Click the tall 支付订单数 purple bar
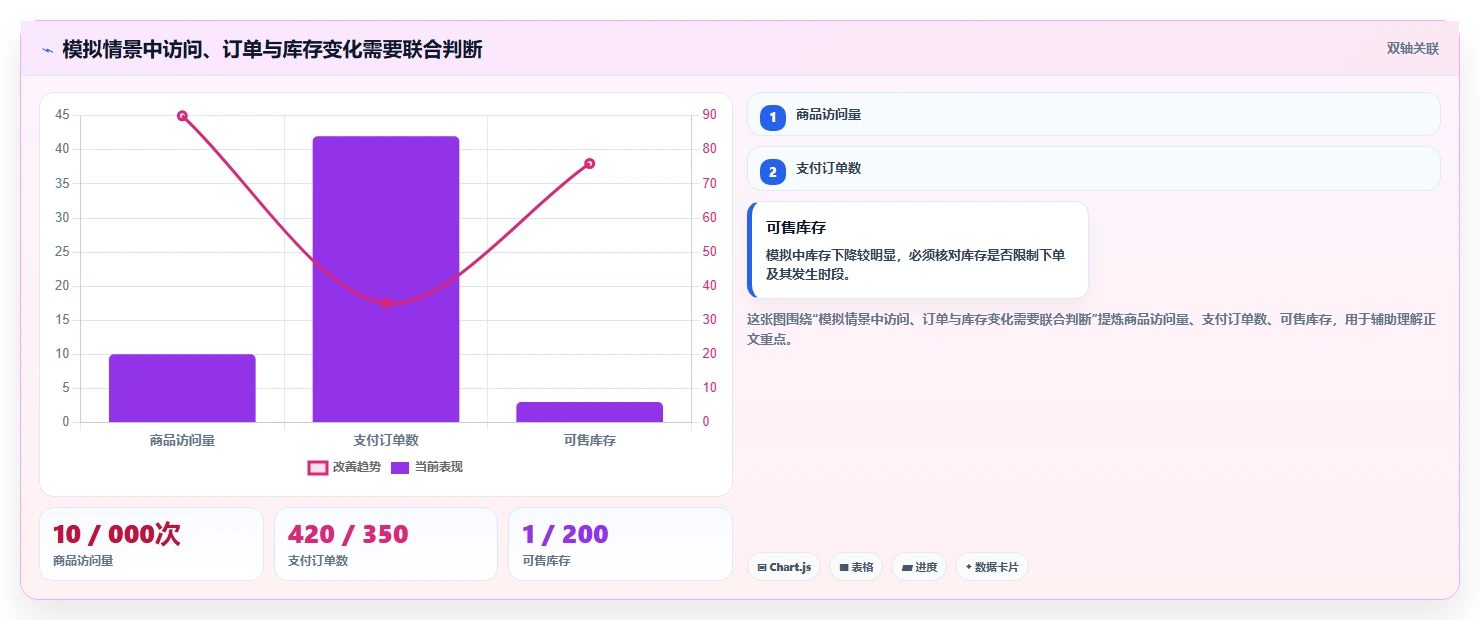This screenshot has height=620, width=1480. pos(386,279)
